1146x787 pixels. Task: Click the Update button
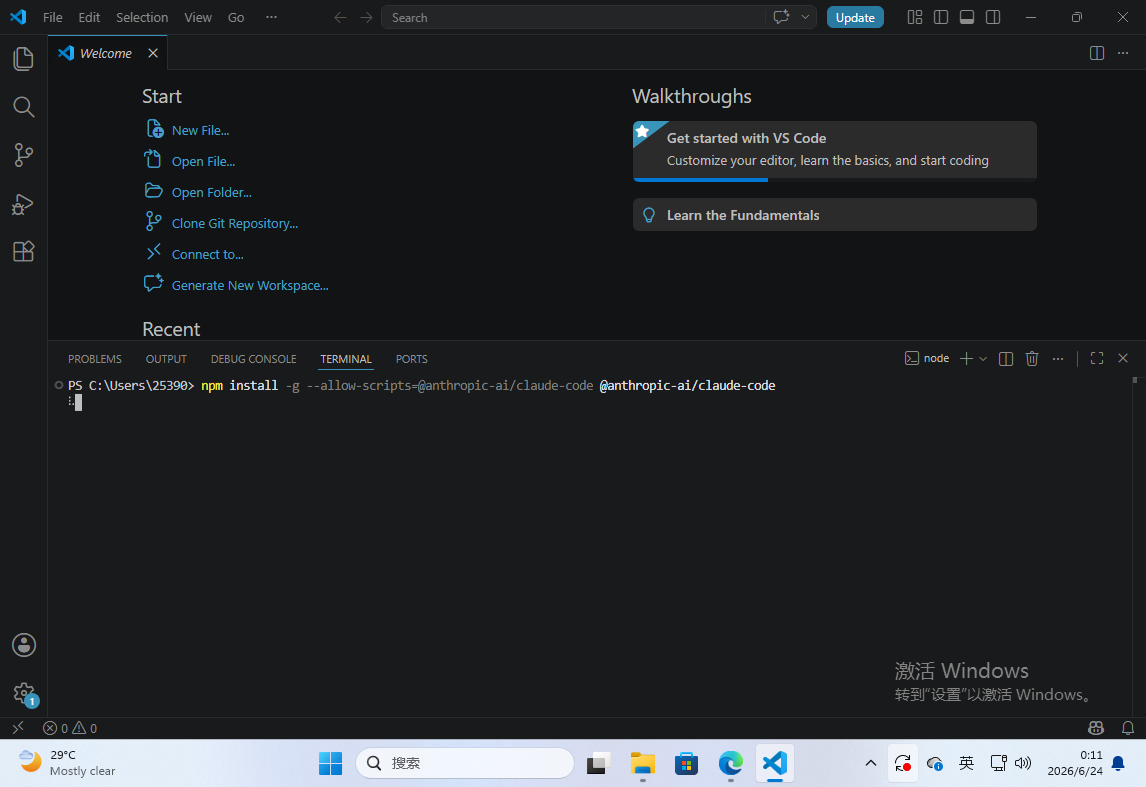[854, 18]
